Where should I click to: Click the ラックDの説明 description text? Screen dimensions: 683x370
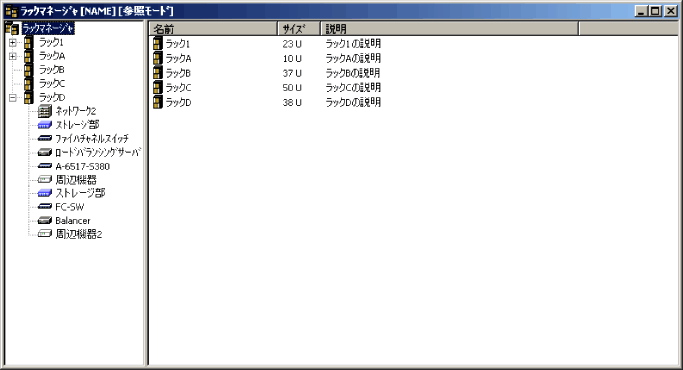[x=353, y=102]
